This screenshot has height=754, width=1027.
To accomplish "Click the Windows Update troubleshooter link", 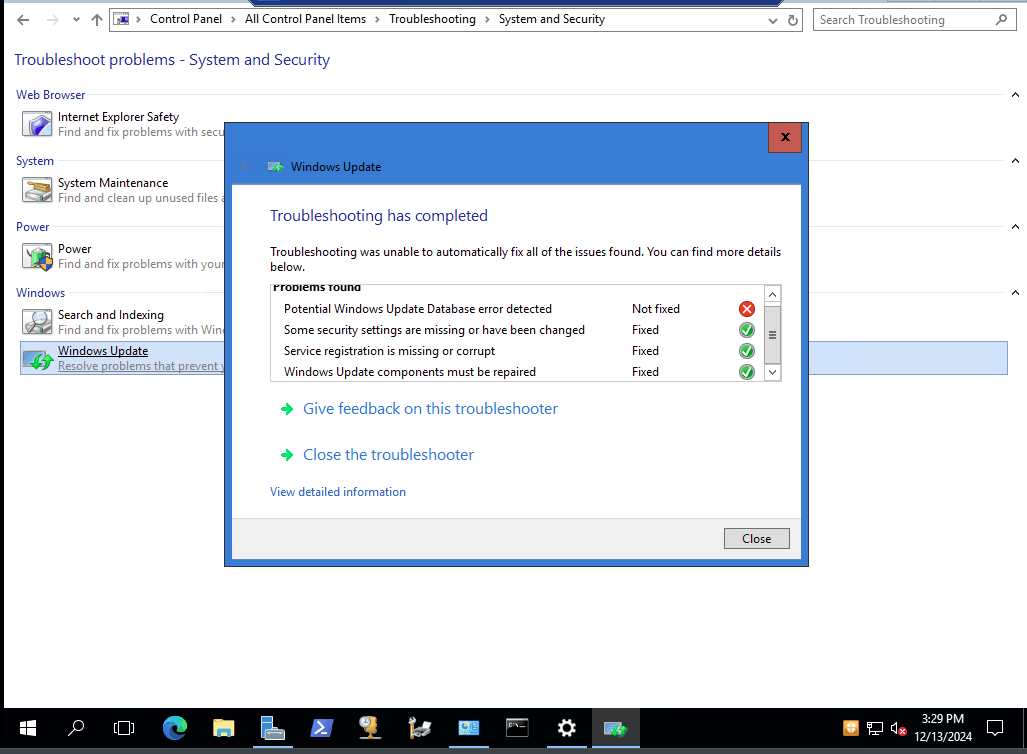I will pos(103,351).
